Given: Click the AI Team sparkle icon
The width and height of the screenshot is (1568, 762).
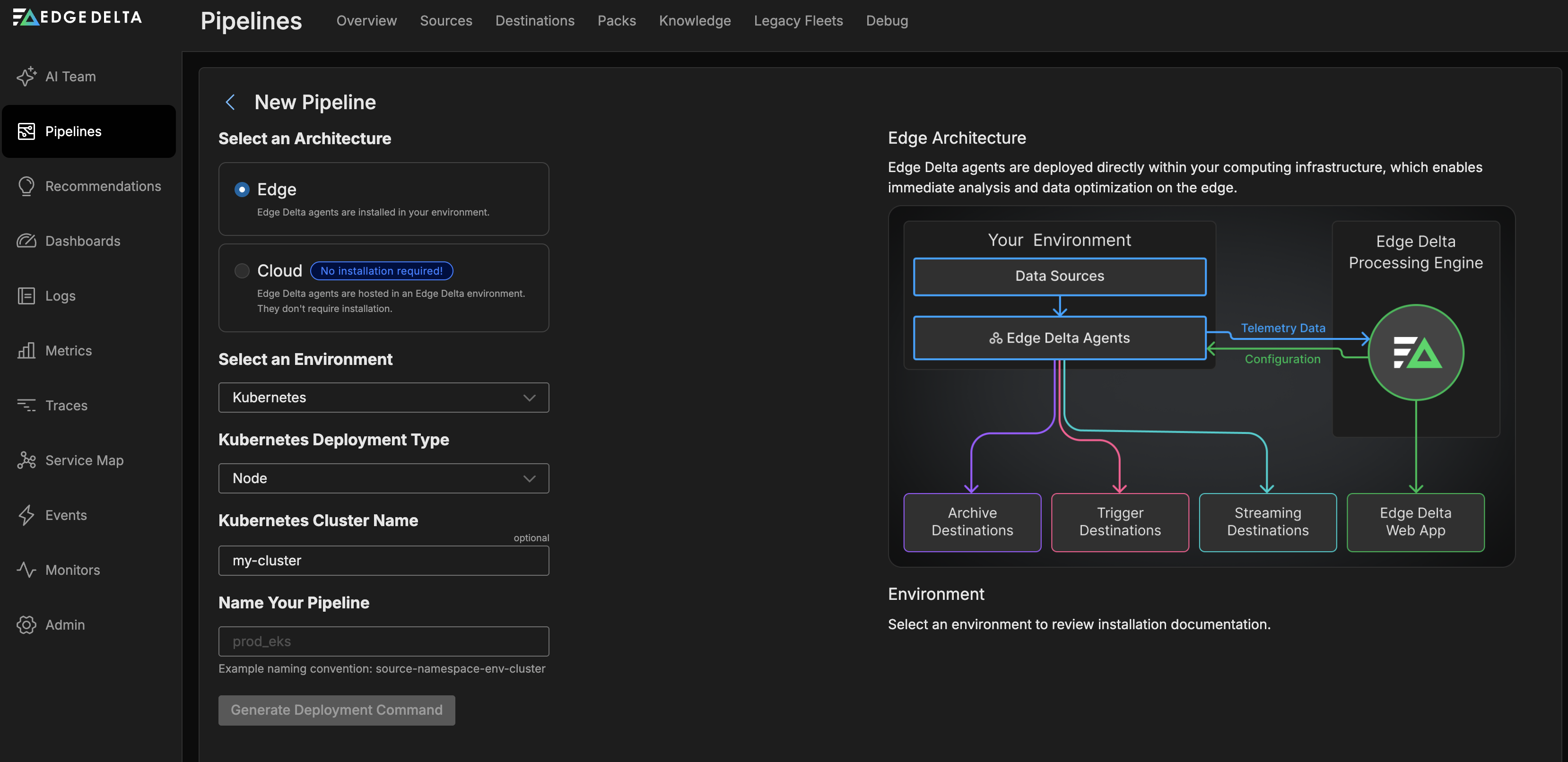Looking at the screenshot, I should point(26,77).
